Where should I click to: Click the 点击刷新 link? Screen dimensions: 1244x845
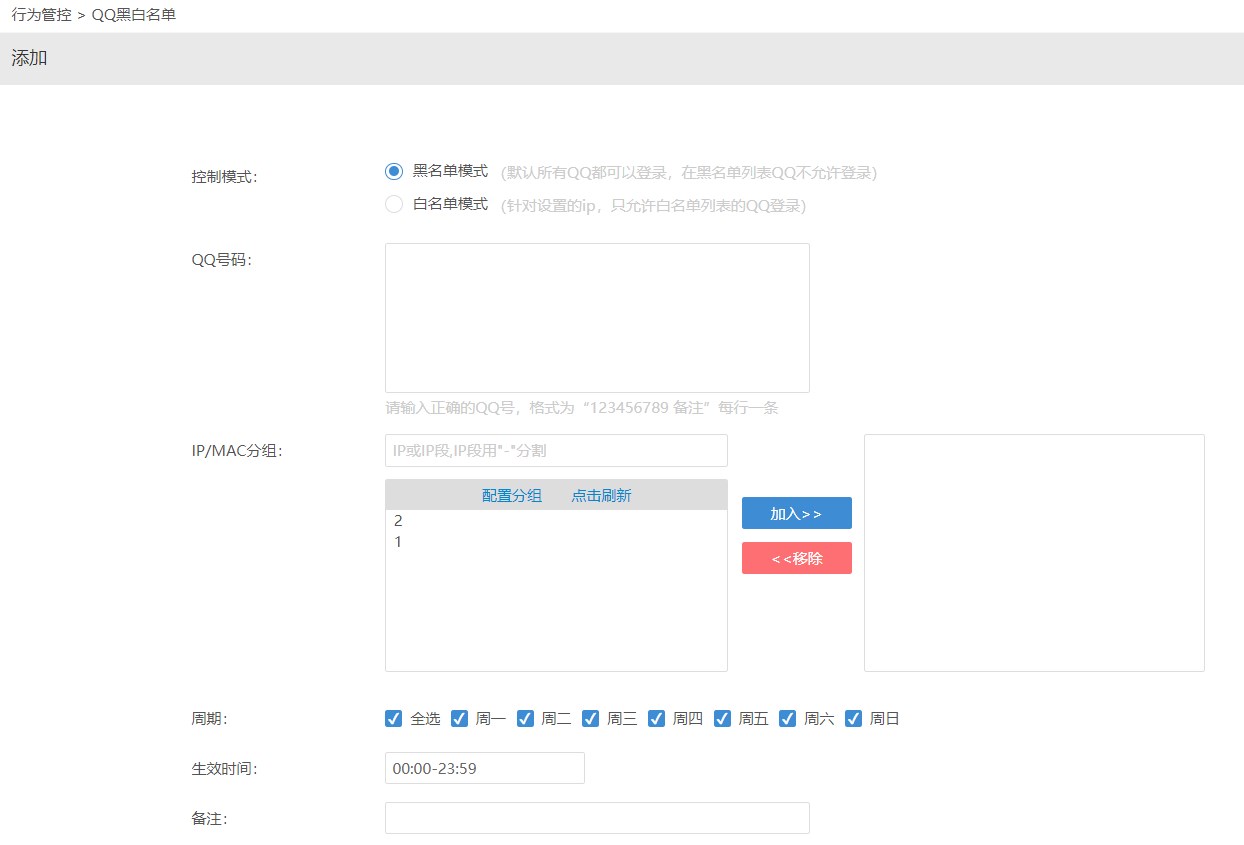(x=601, y=496)
